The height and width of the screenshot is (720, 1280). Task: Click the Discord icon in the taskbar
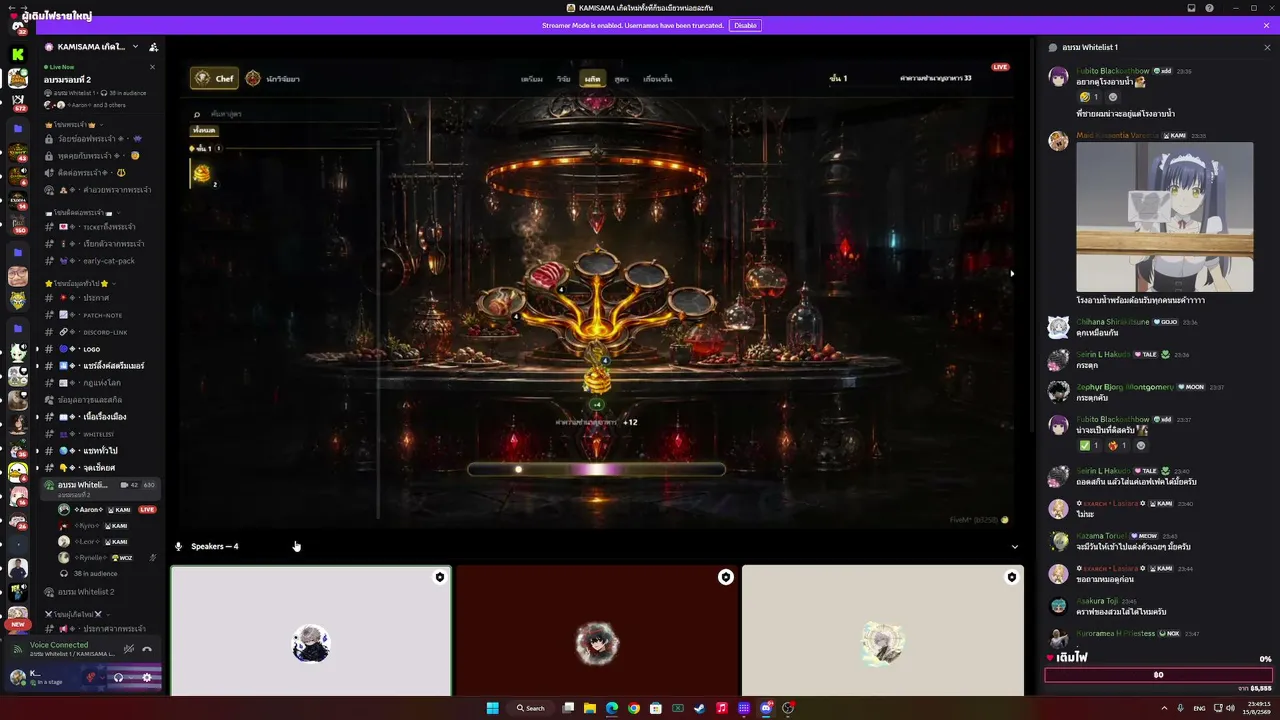coord(766,708)
